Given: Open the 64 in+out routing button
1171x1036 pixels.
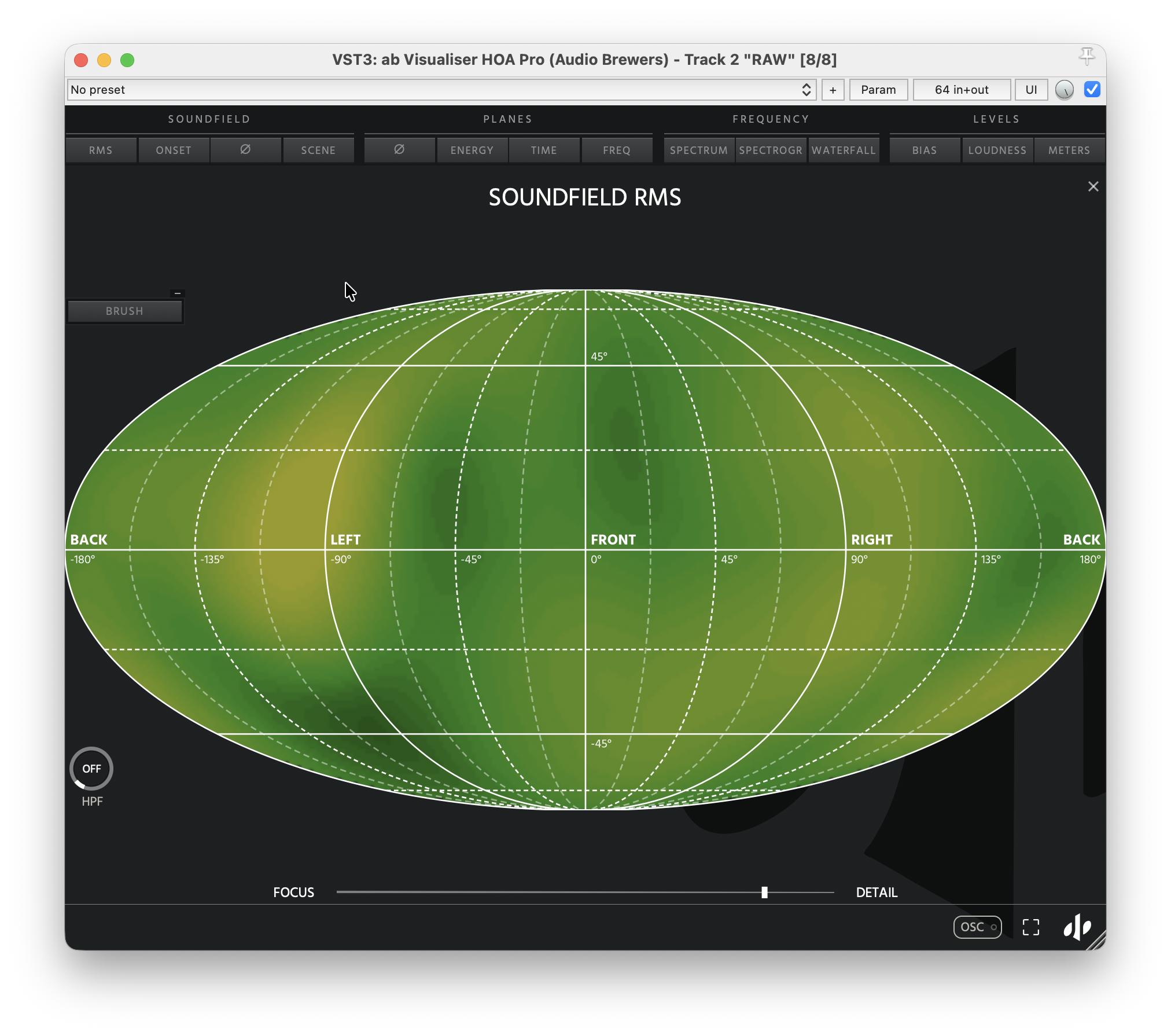Looking at the screenshot, I should coord(962,90).
